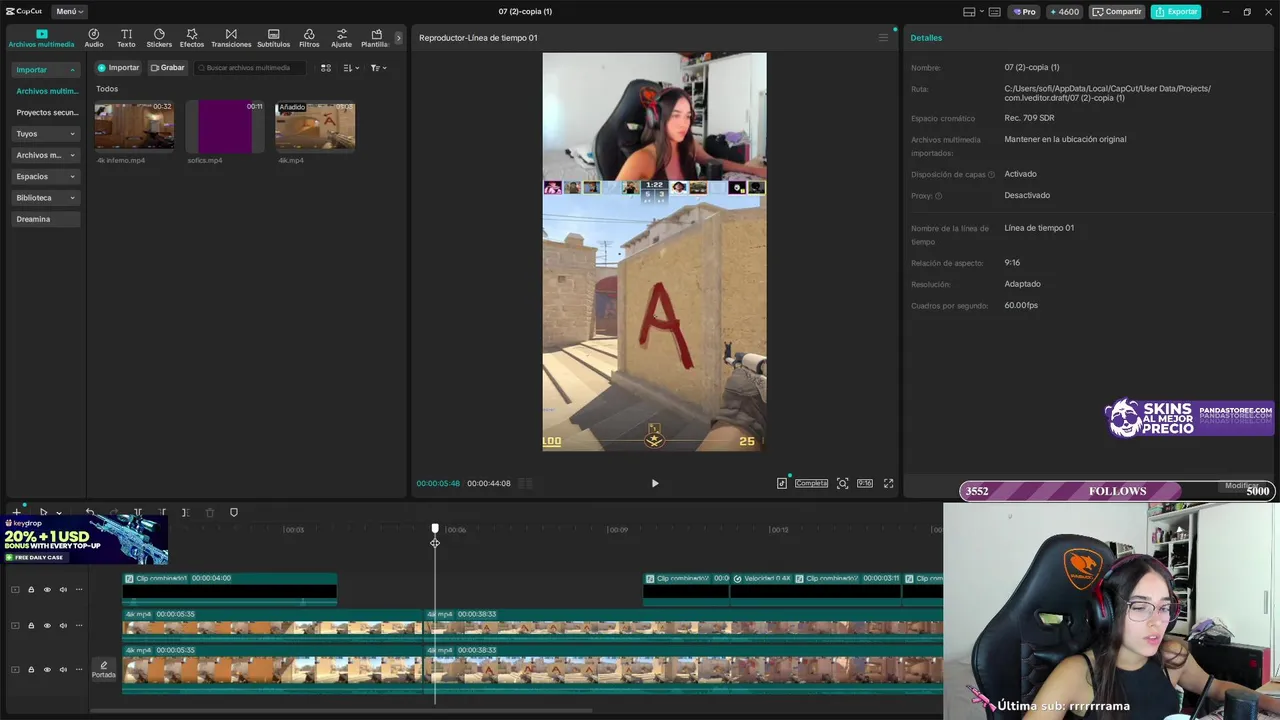Viewport: 1280px width, 720px height.
Task: Click the preview zoom-fit scan icon
Action: [843, 484]
